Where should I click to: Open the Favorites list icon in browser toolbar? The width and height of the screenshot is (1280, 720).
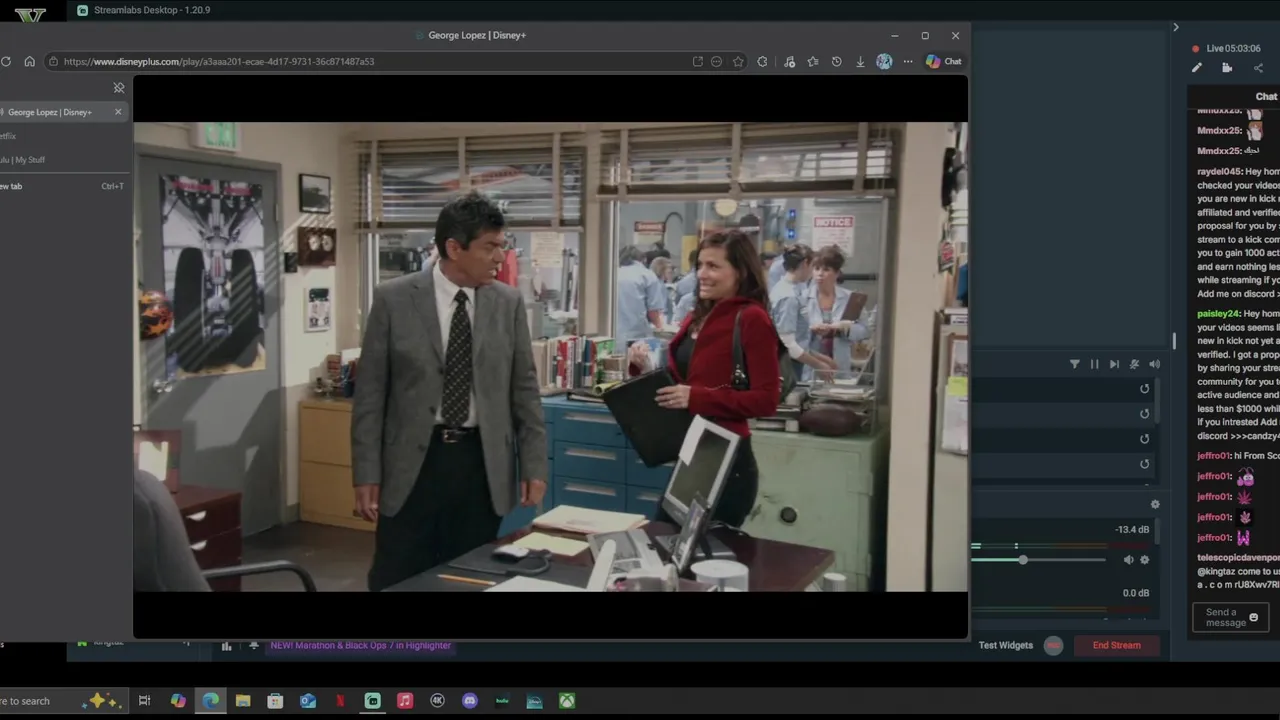[813, 61]
